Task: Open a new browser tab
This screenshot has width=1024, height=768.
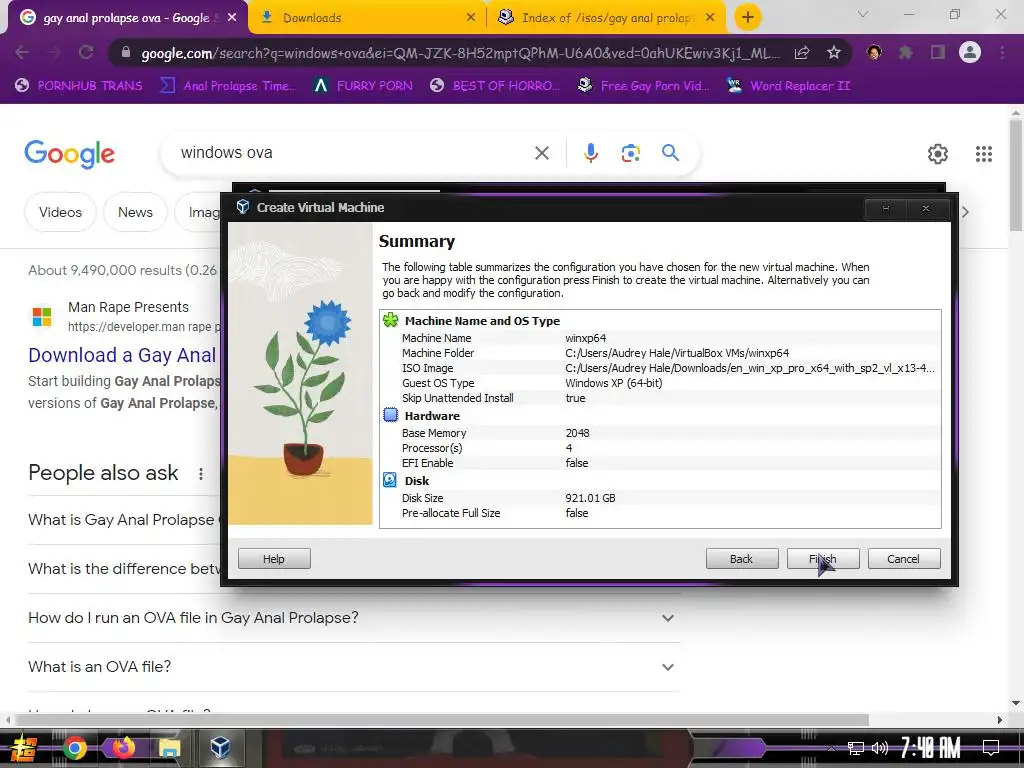Action: tap(748, 17)
